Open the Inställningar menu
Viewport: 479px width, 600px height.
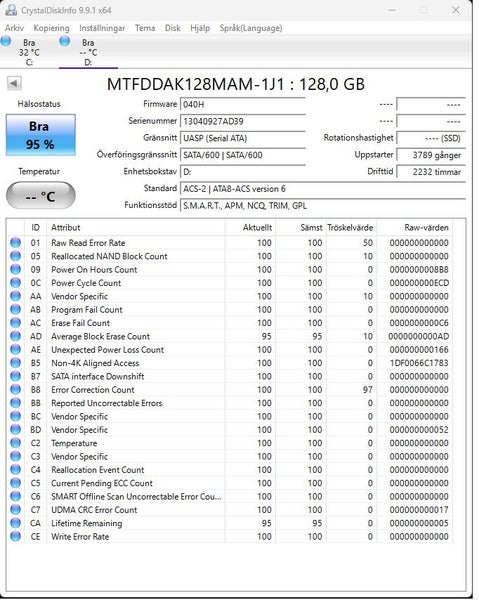102,28
